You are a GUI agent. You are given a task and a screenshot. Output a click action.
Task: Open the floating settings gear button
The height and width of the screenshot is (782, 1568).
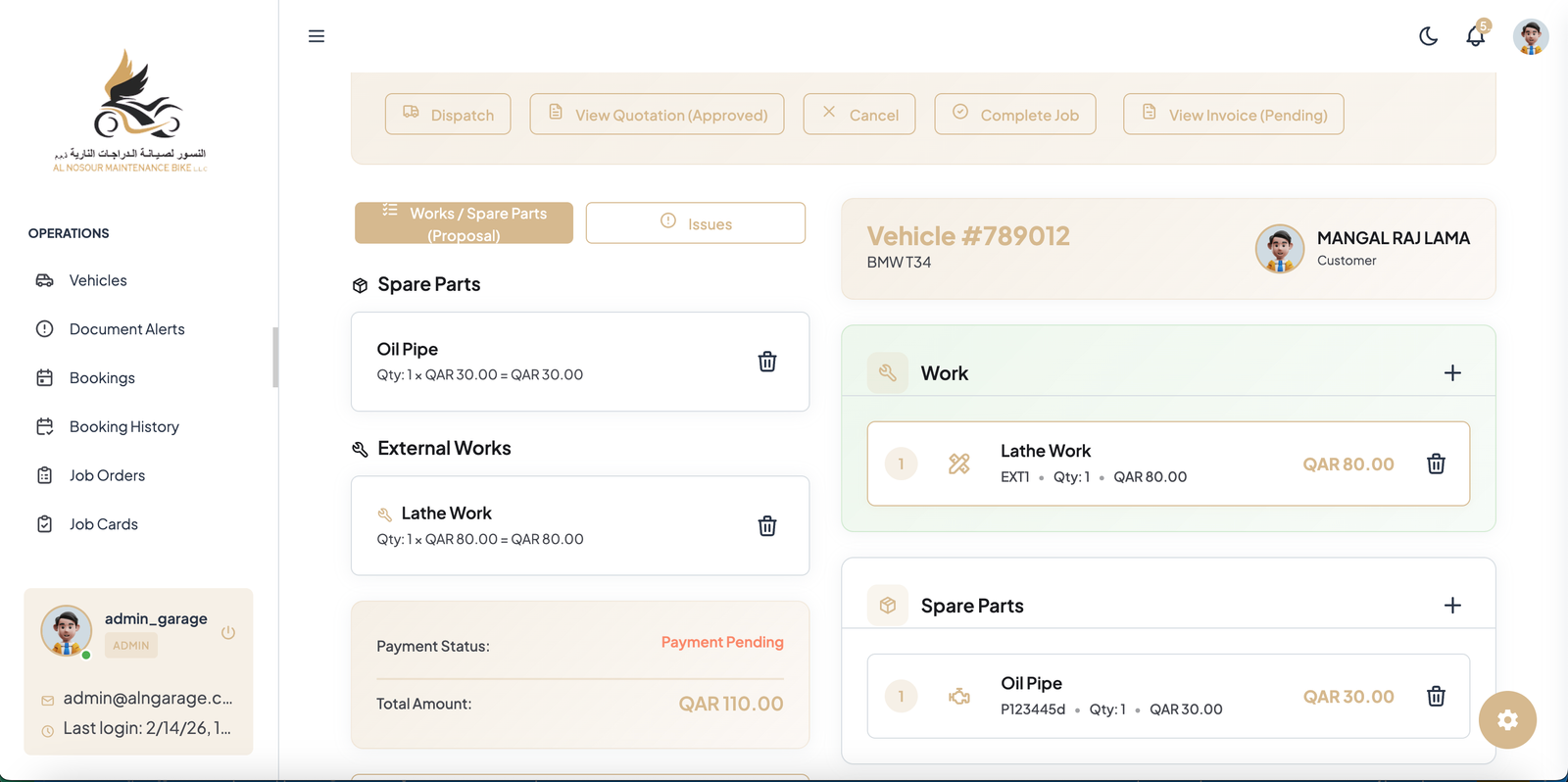(x=1507, y=720)
